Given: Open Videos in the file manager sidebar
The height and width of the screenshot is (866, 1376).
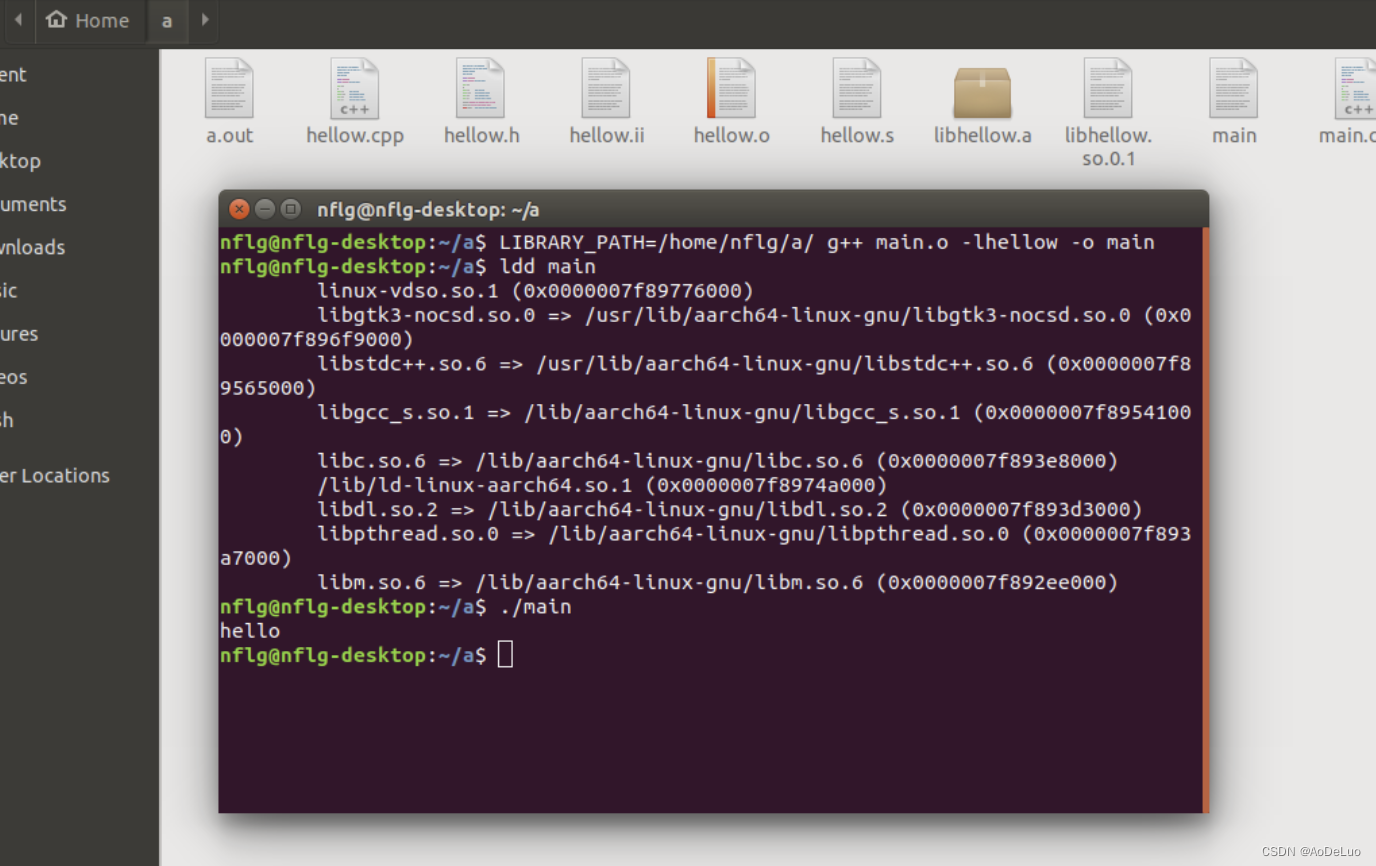Looking at the screenshot, I should (x=14, y=377).
